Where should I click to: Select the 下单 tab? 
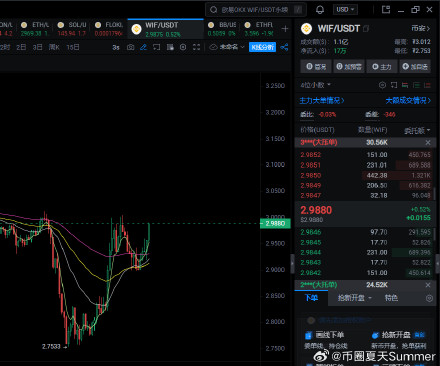pos(311,298)
